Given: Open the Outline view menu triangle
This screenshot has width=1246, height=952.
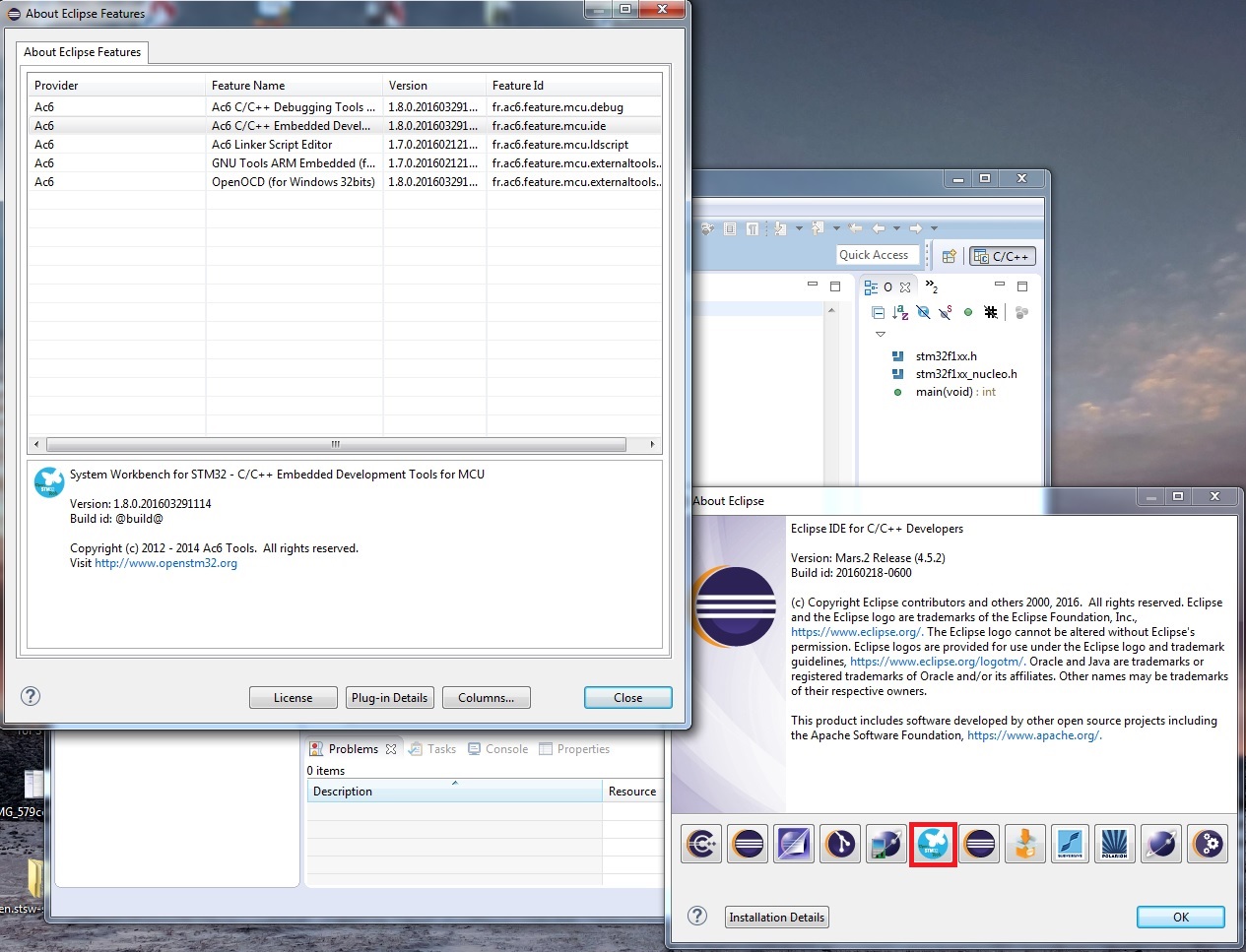Looking at the screenshot, I should pyautogui.click(x=881, y=335).
